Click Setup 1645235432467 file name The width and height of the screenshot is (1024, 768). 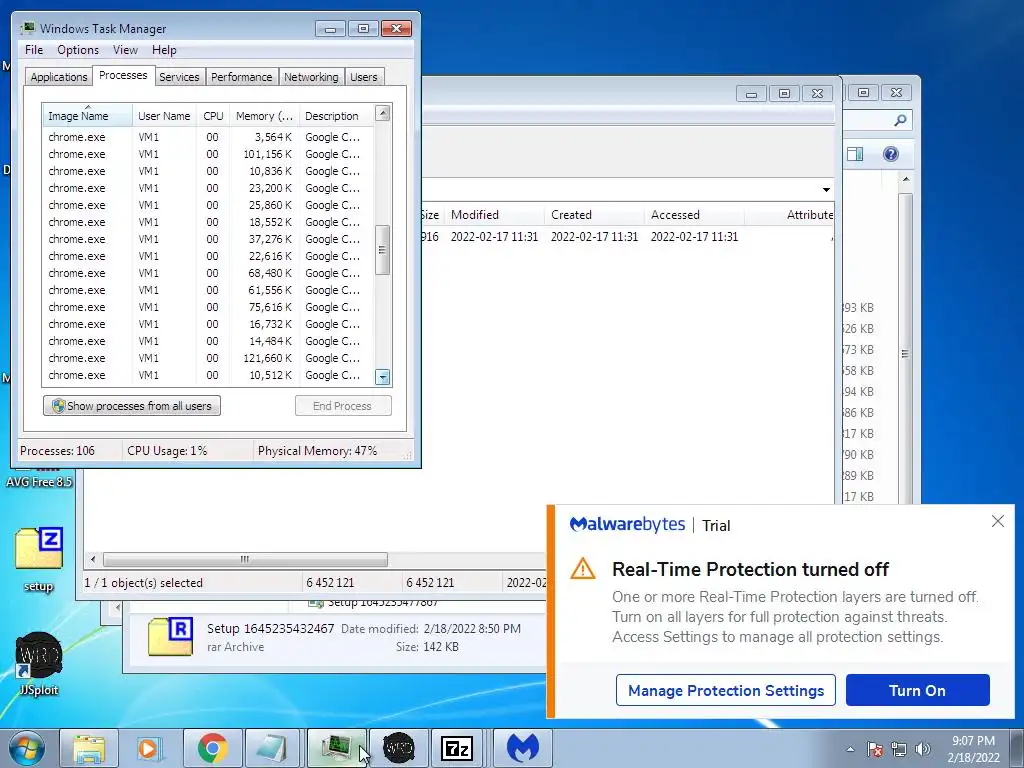point(270,628)
